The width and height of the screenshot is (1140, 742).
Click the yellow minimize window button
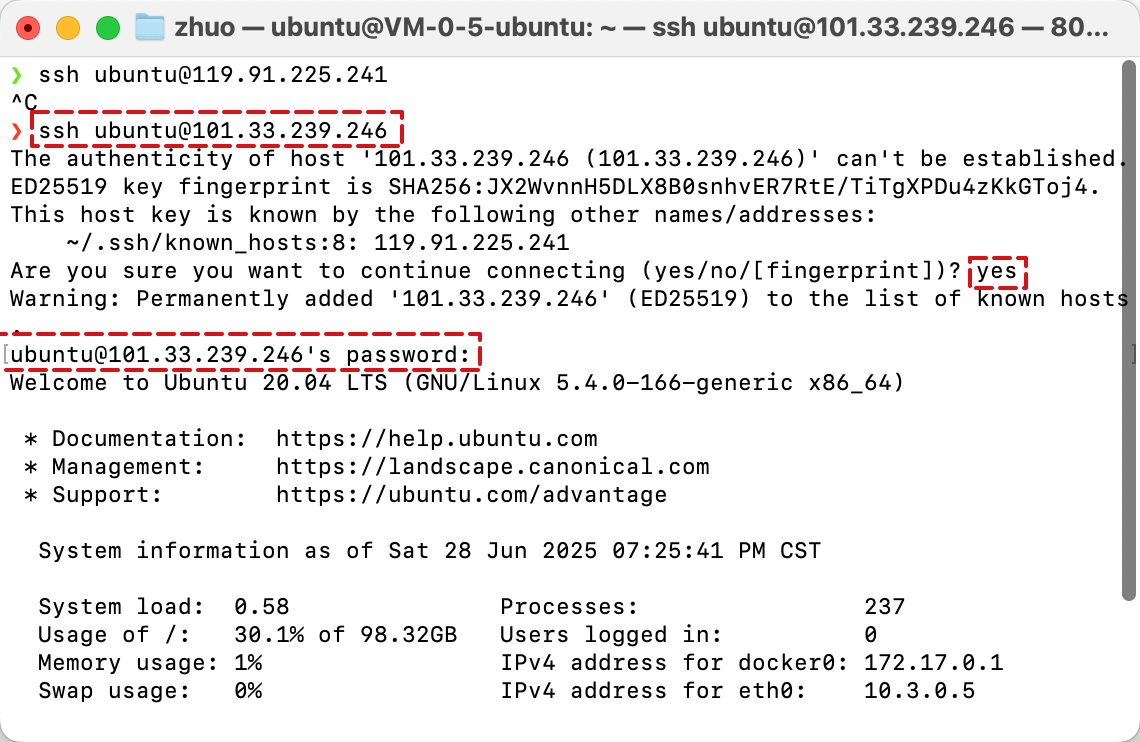68,28
